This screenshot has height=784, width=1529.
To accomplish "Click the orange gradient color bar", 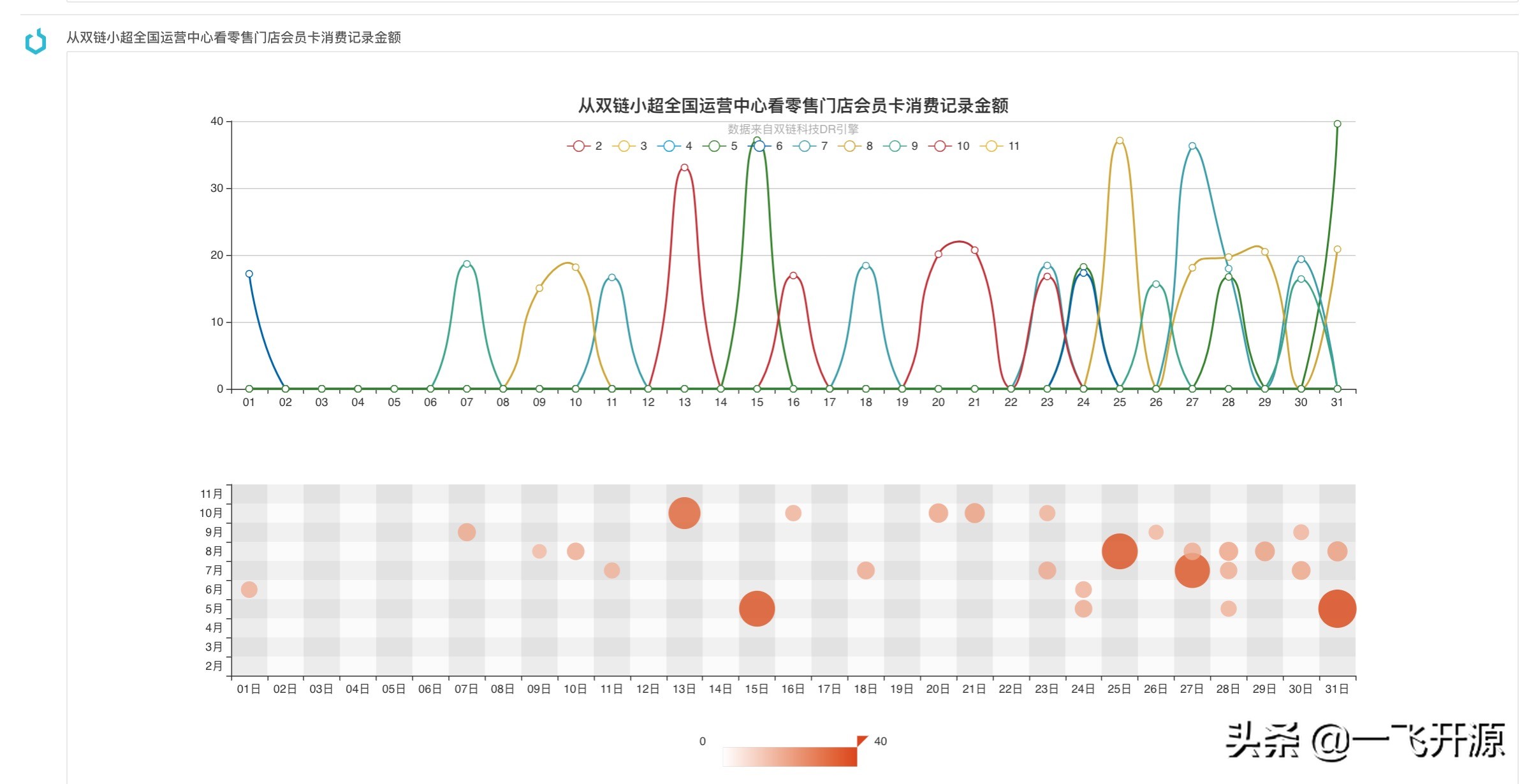I will click(789, 757).
